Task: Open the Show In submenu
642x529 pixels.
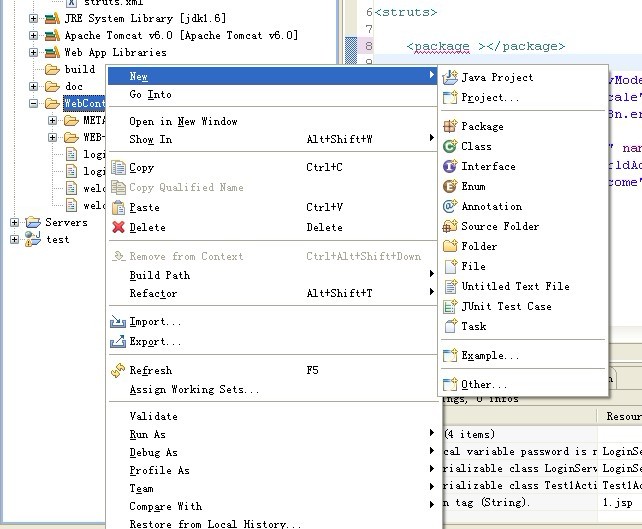Action: pos(272,139)
